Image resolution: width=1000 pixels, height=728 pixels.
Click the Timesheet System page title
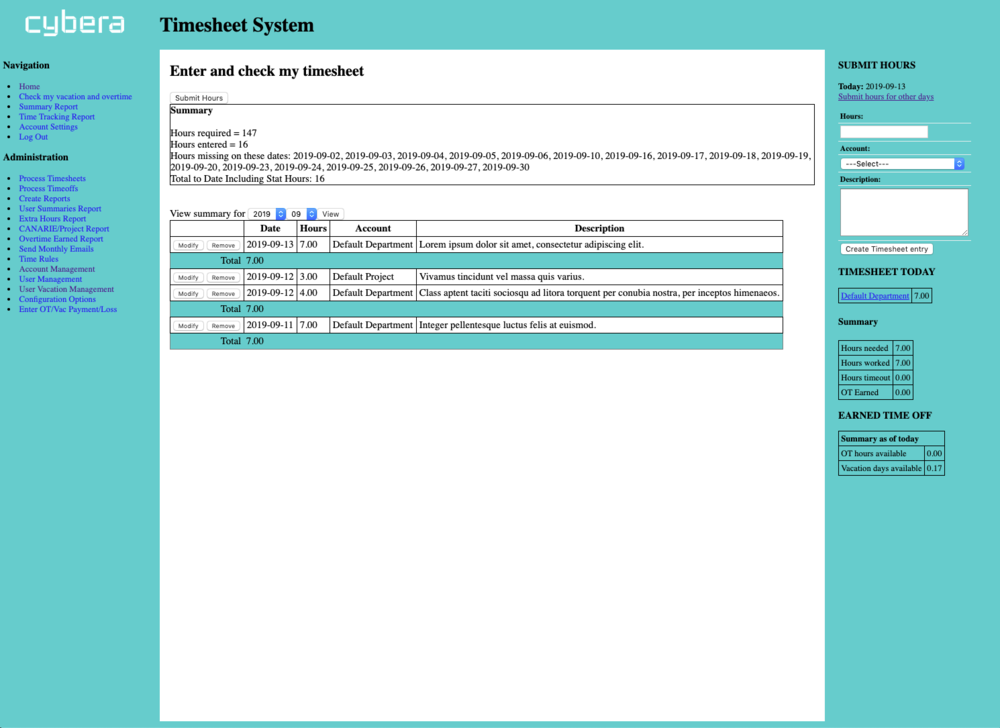[x=237, y=25]
